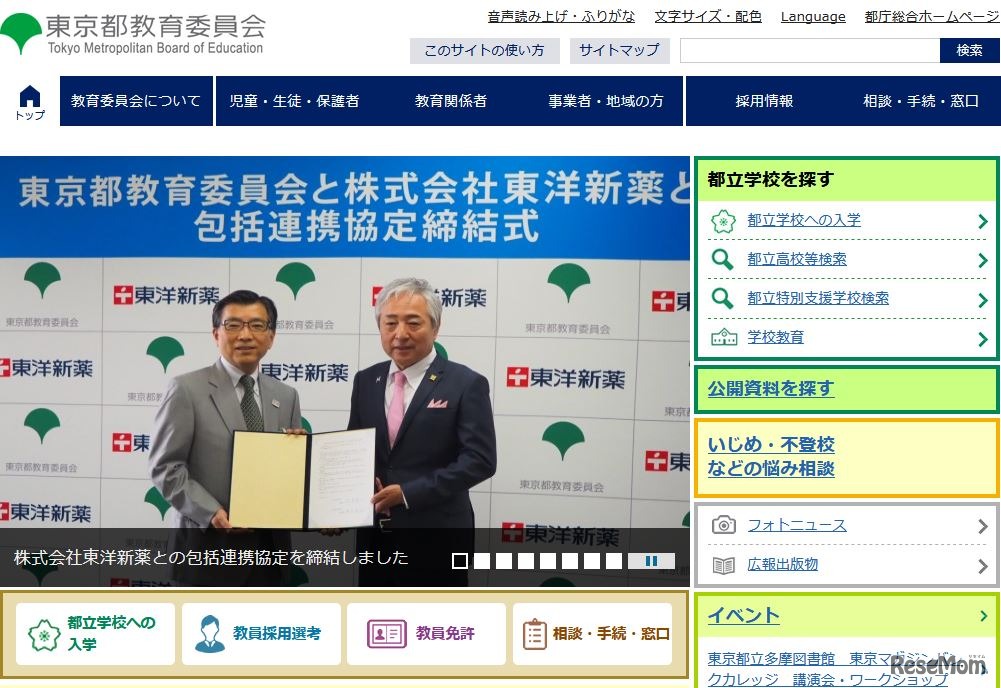Click the 検索 search button
1001x688 pixels.
point(969,50)
